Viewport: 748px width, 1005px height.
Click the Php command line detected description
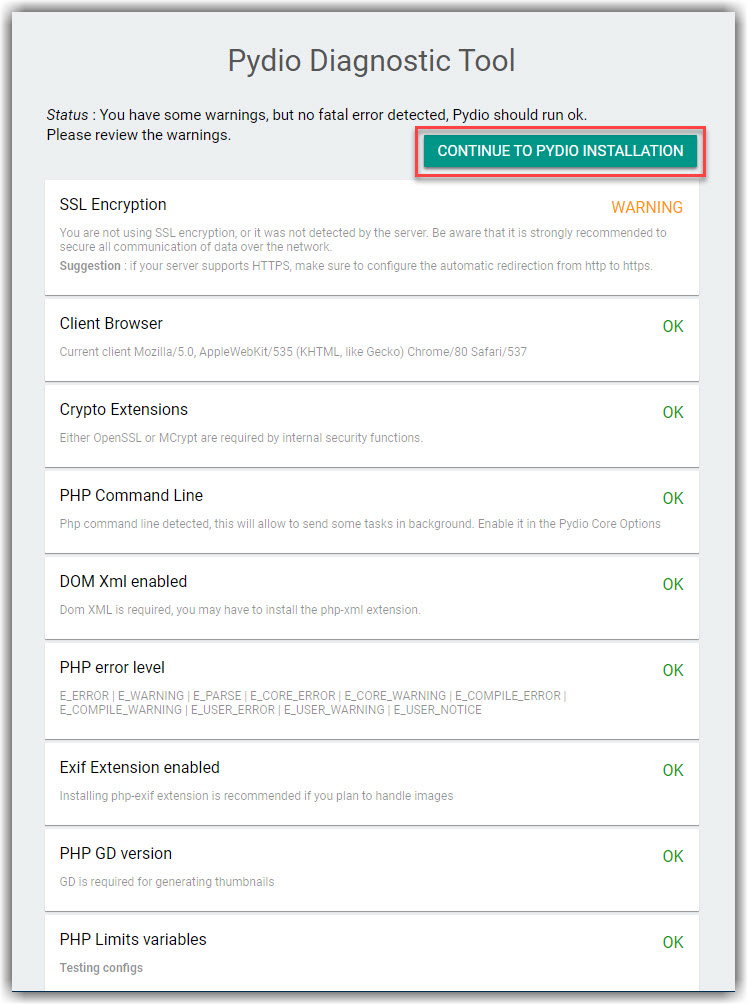[360, 524]
